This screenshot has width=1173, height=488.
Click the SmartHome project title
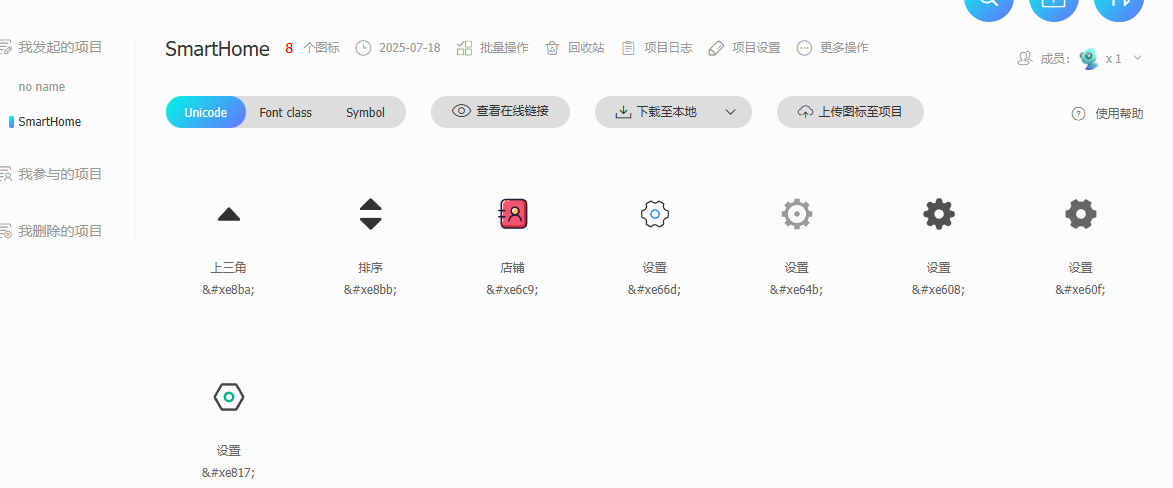point(217,49)
